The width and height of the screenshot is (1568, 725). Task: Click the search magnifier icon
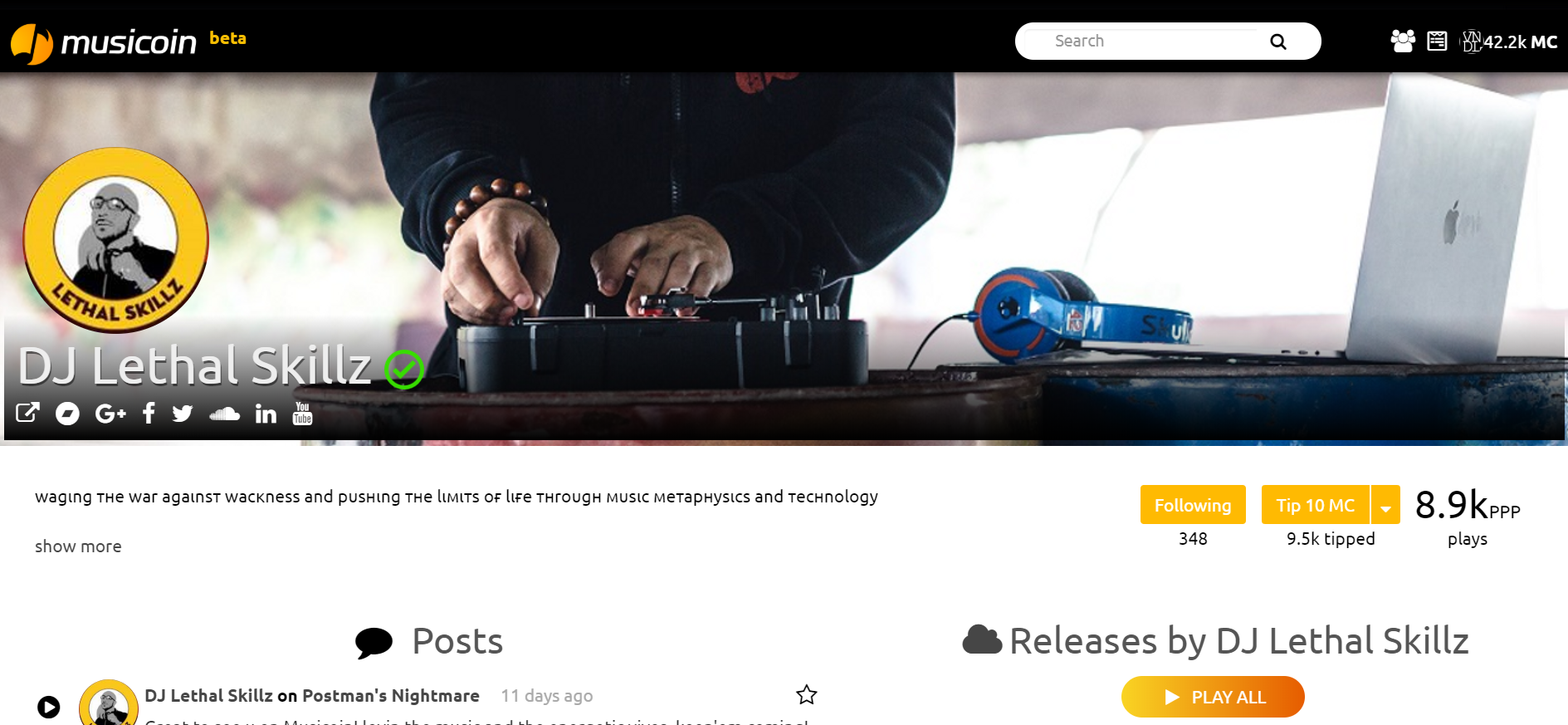[1278, 42]
